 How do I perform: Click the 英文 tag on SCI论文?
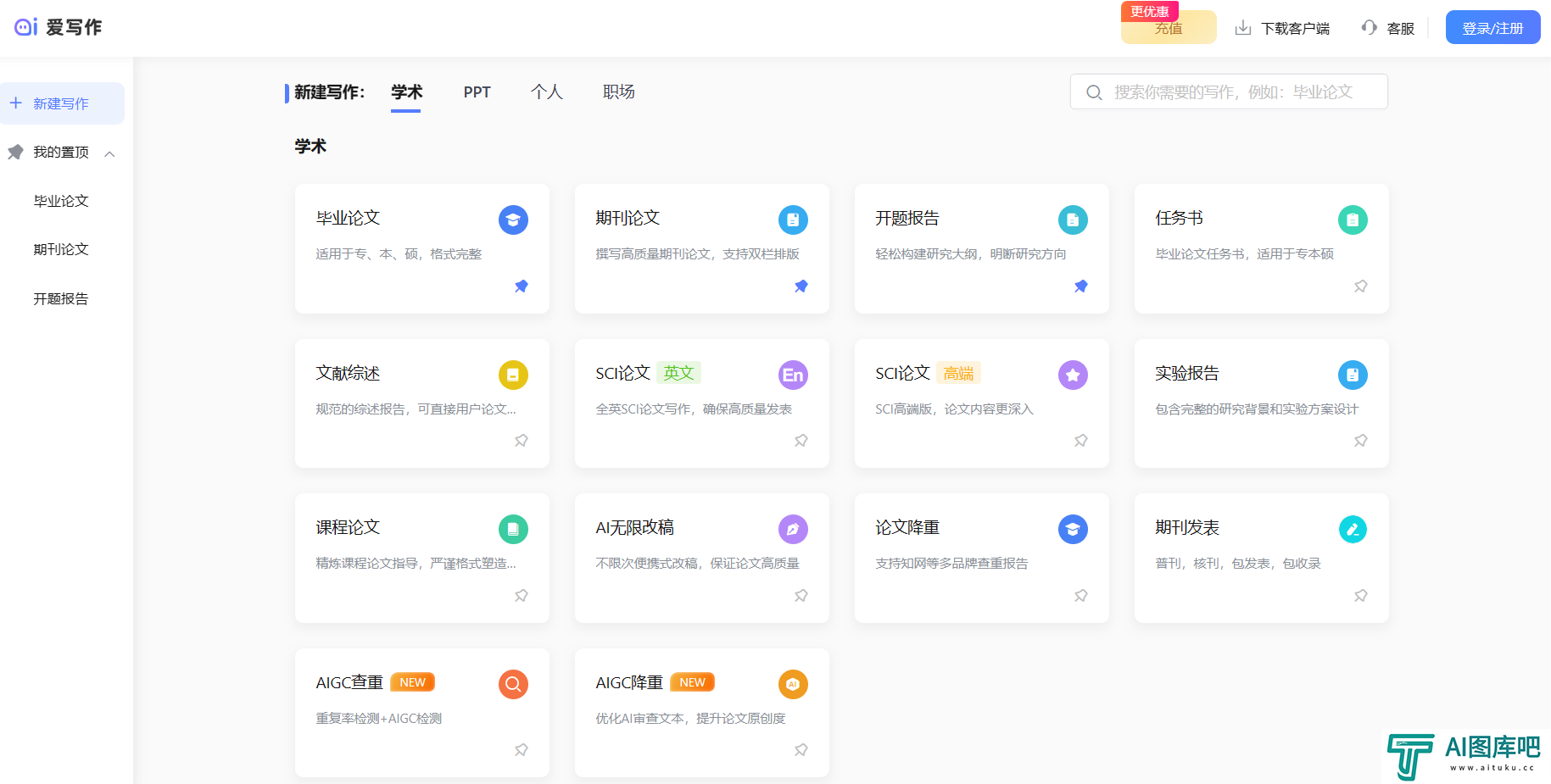[x=678, y=373]
